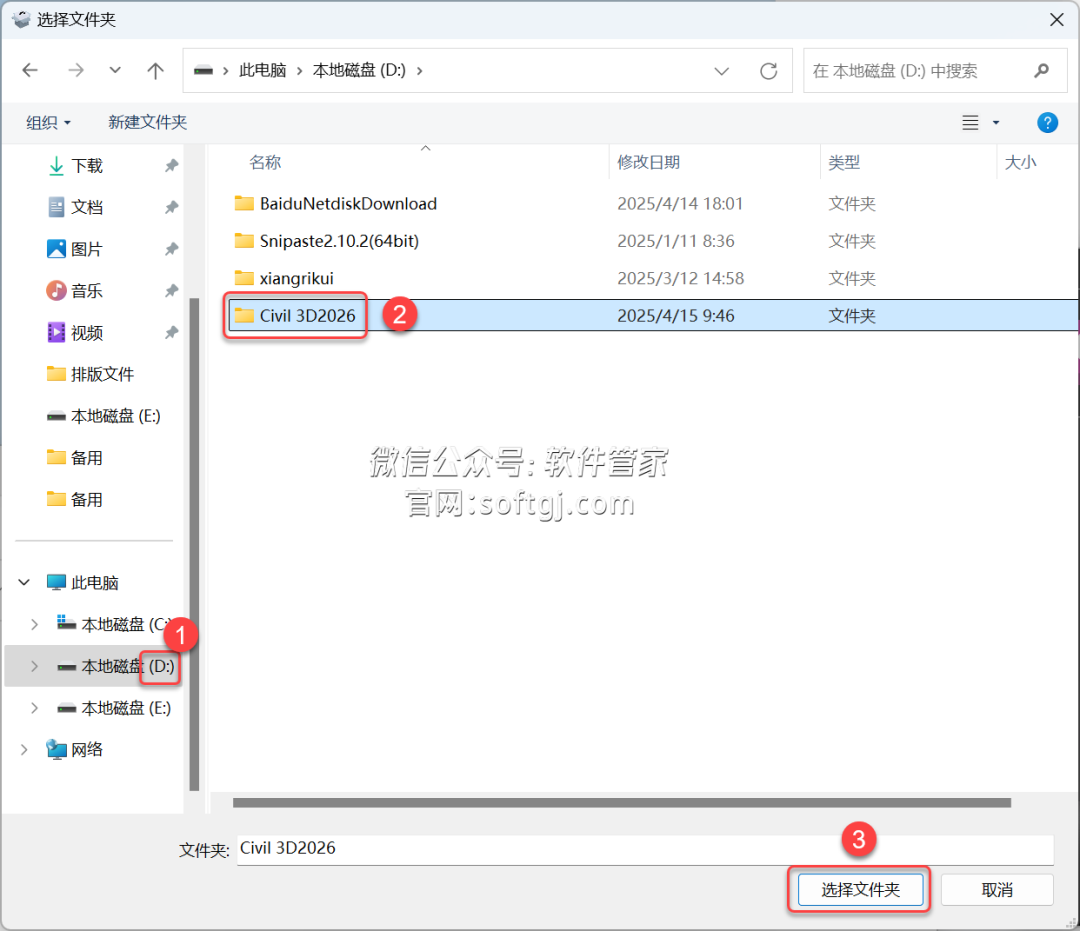Collapse the 此电脑 tree node
Screen dimensions: 1080x931
(x=24, y=583)
